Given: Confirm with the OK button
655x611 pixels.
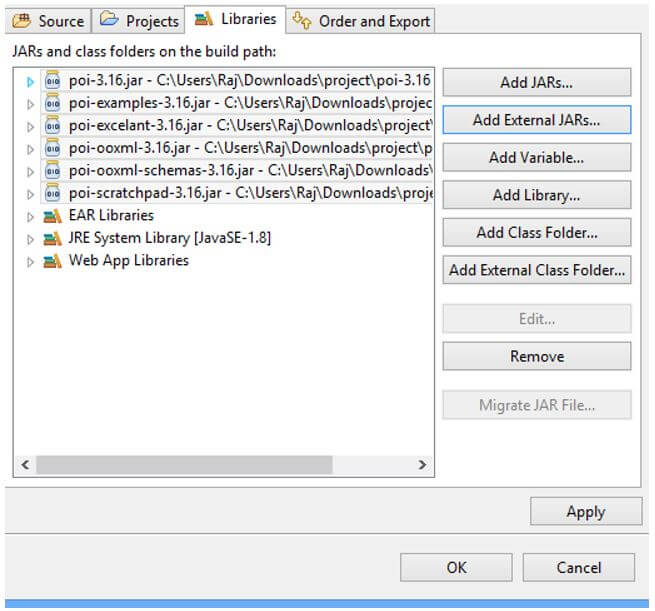Looking at the screenshot, I should (x=456, y=568).
